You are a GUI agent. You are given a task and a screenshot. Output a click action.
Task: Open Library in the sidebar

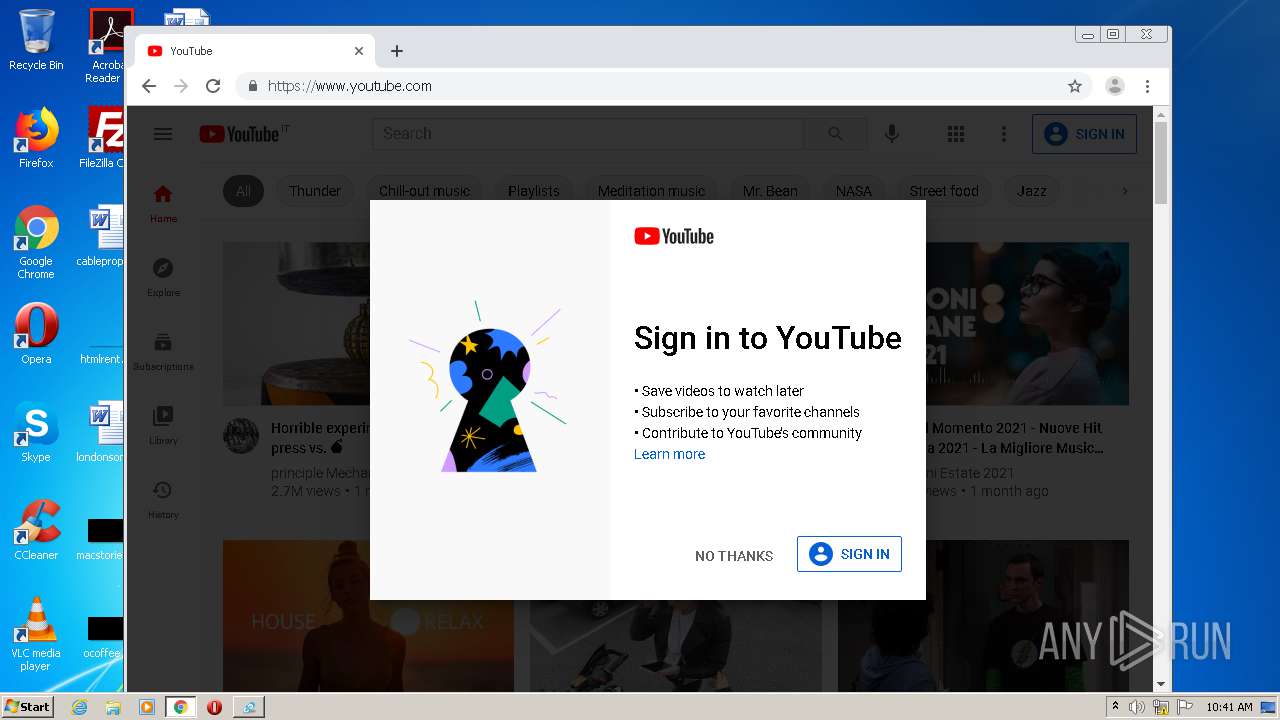(x=163, y=425)
